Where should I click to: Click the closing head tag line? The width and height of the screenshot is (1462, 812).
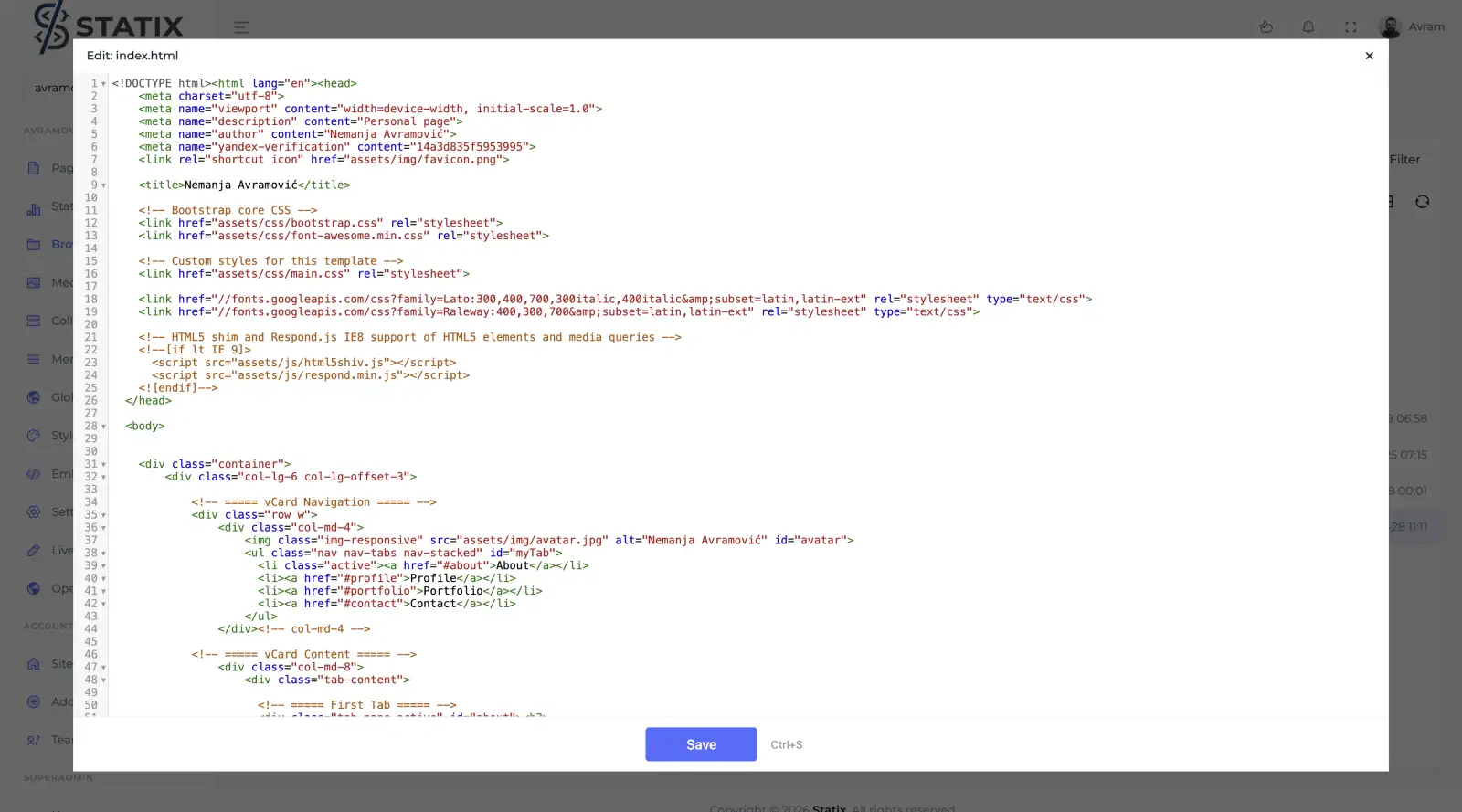[x=148, y=401]
